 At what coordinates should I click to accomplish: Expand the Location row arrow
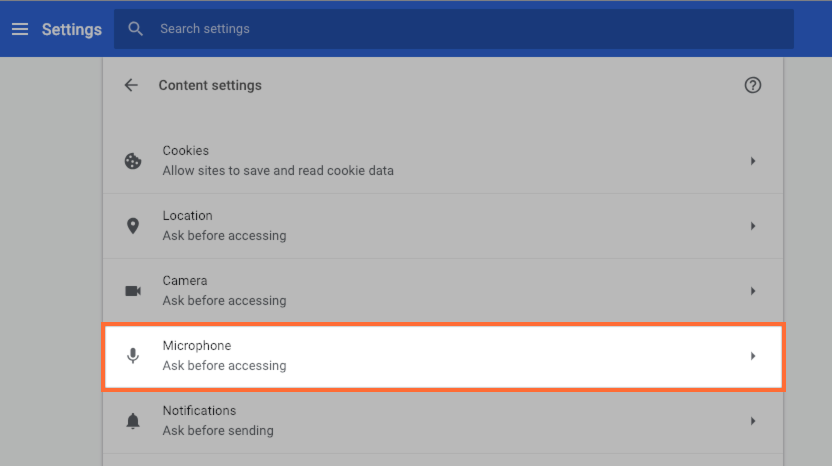(753, 226)
